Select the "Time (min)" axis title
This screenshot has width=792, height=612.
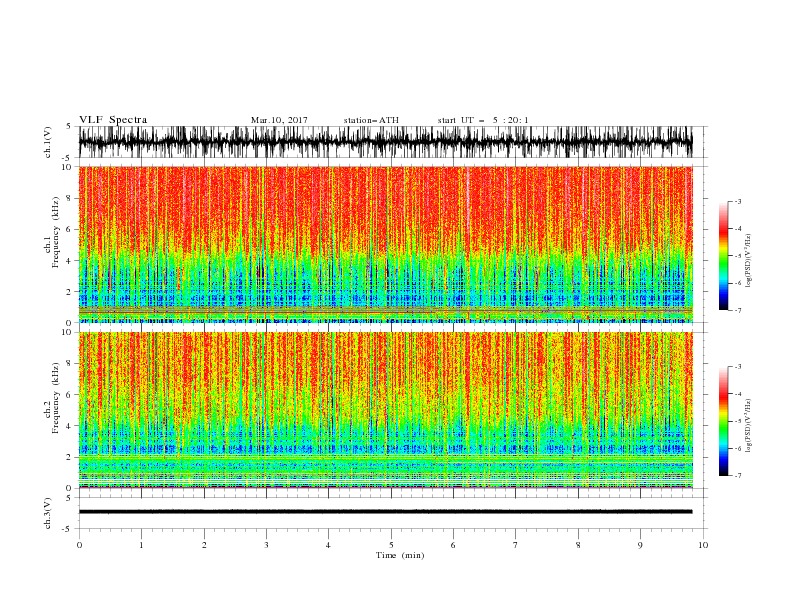(400, 555)
